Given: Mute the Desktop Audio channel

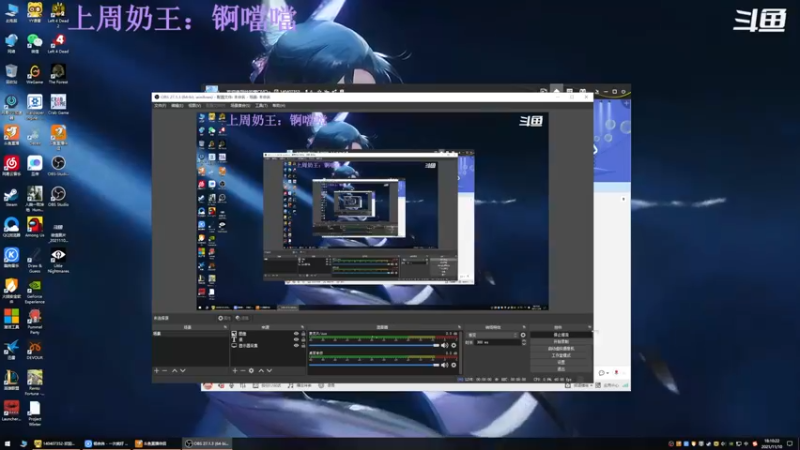Looking at the screenshot, I should 444,365.
